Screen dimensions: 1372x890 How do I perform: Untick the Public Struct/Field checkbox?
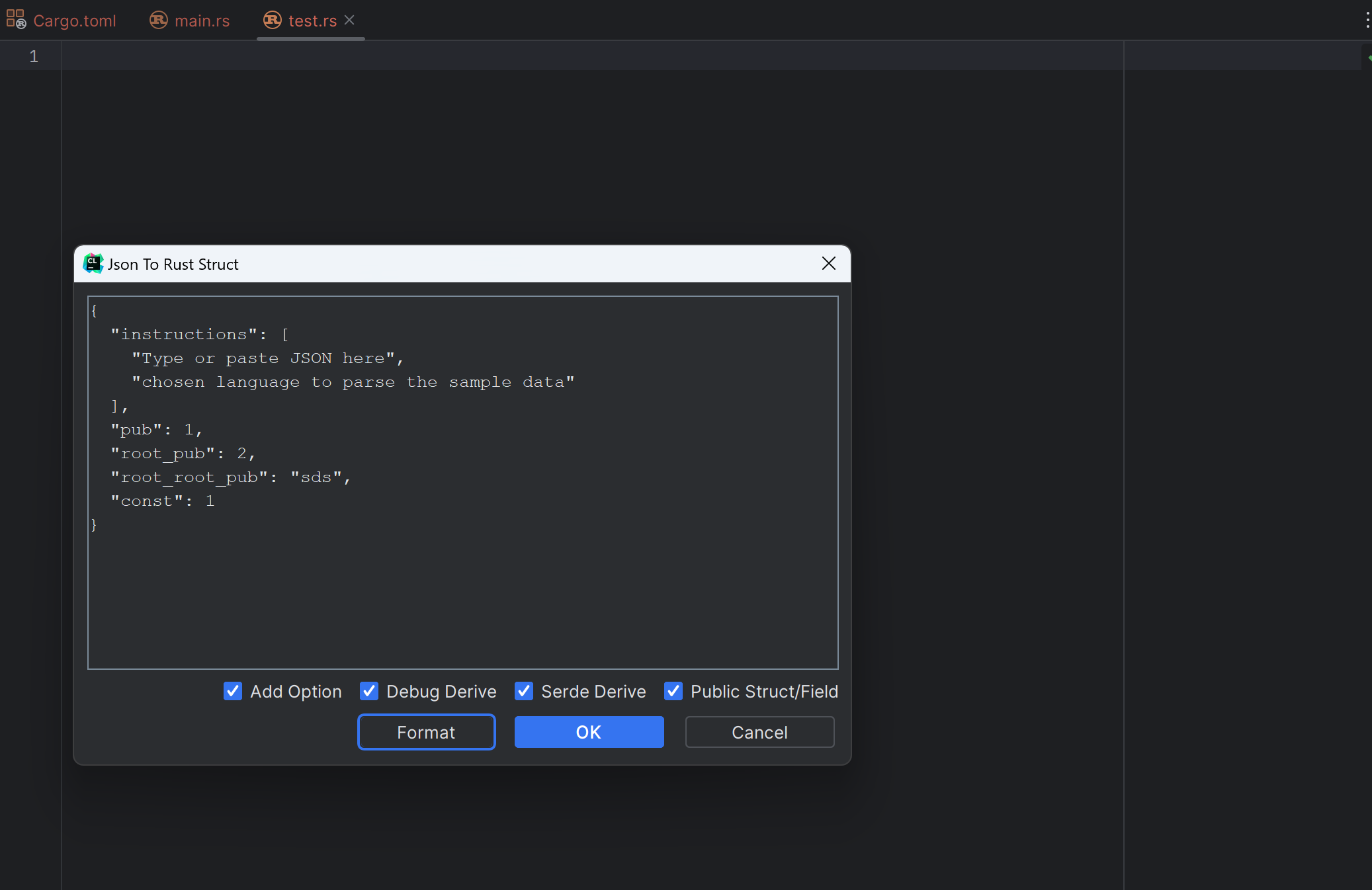pyautogui.click(x=673, y=691)
